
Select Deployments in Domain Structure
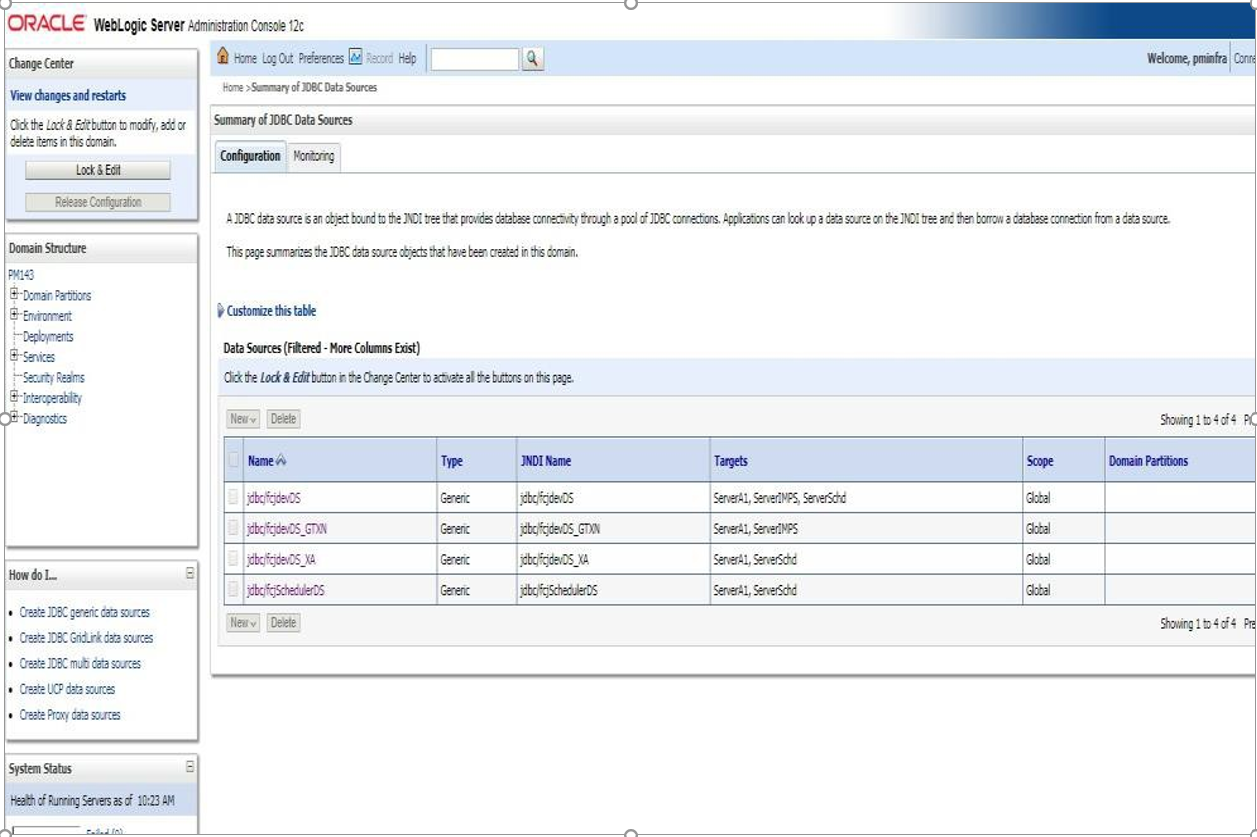point(48,336)
